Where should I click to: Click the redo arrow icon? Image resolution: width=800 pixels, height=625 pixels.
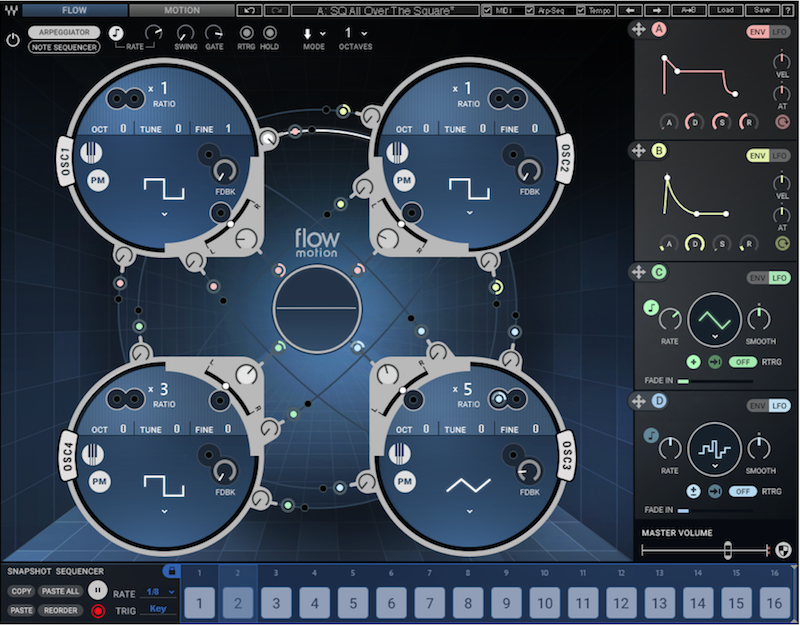click(x=277, y=10)
